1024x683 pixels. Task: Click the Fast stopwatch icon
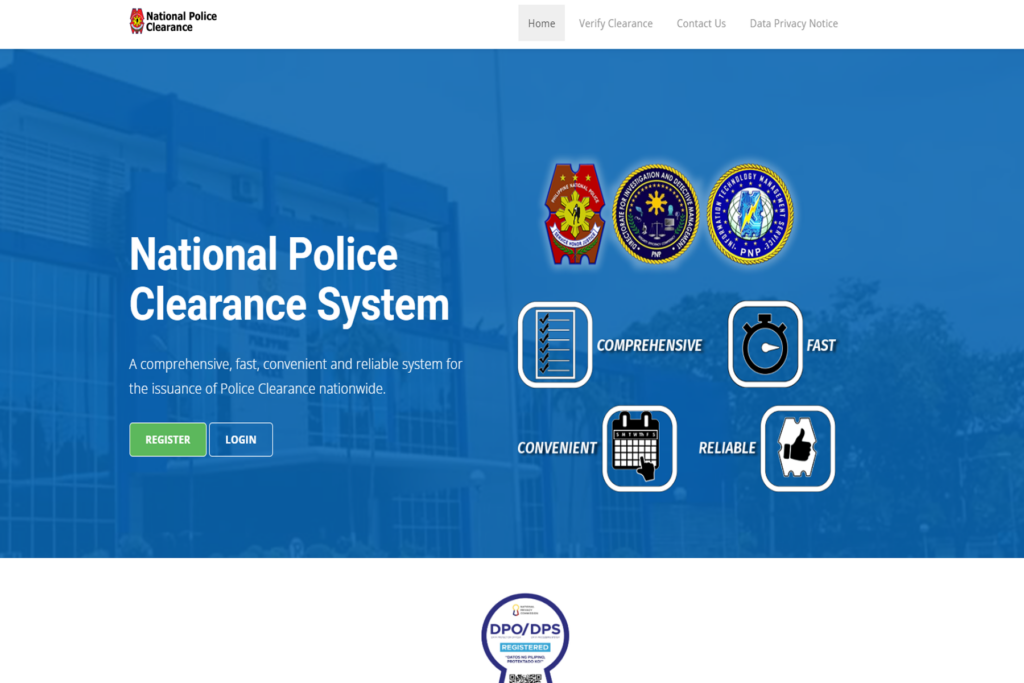765,344
